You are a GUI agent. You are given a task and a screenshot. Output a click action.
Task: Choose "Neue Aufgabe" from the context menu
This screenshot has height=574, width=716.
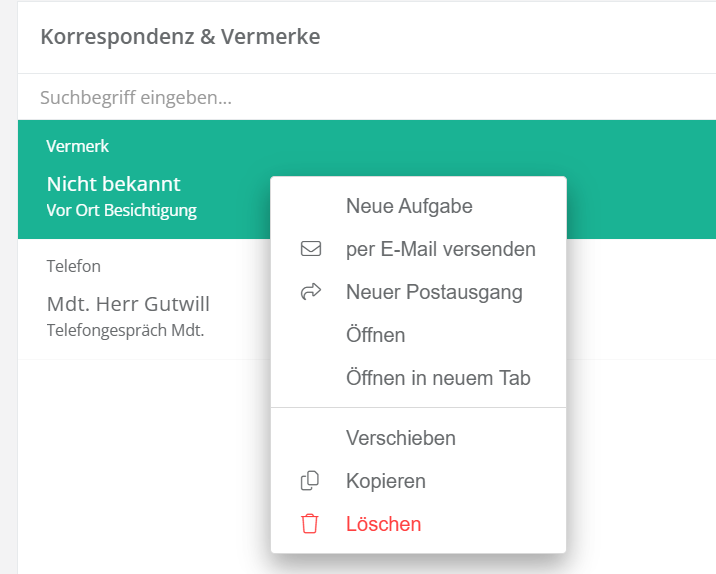(409, 206)
